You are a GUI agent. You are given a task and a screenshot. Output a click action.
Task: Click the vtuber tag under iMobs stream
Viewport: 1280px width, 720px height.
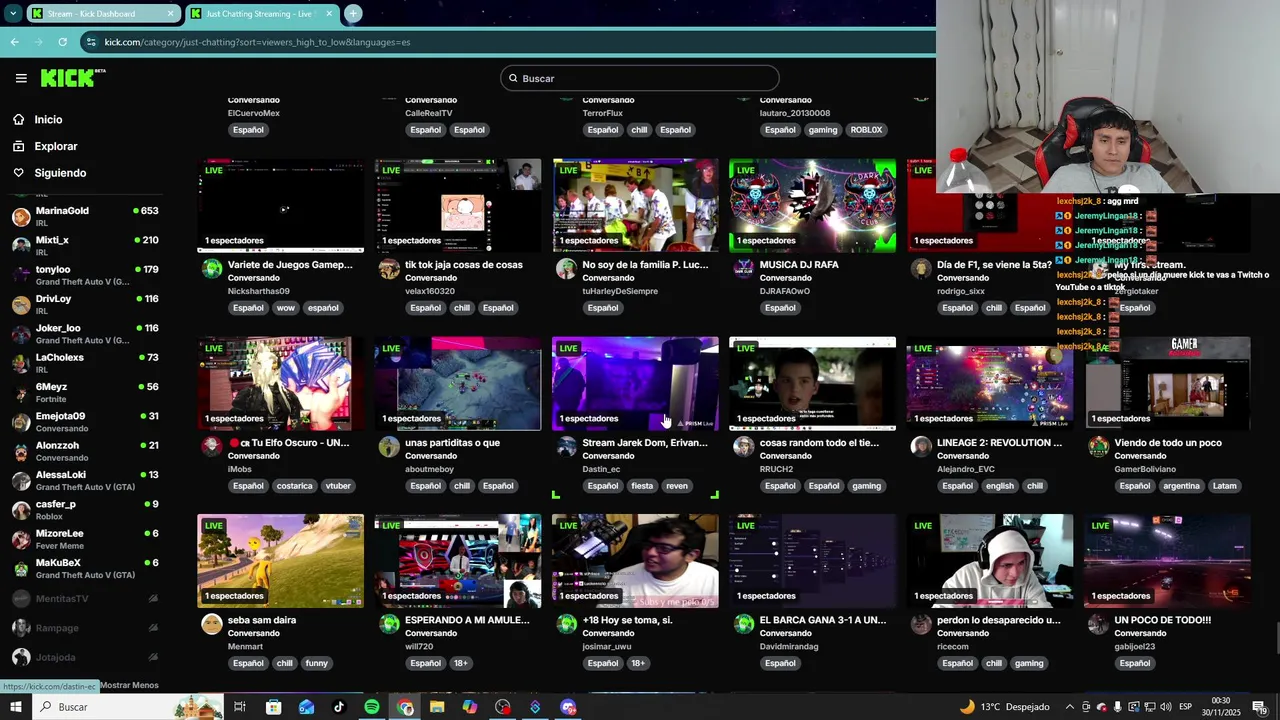[x=338, y=486]
